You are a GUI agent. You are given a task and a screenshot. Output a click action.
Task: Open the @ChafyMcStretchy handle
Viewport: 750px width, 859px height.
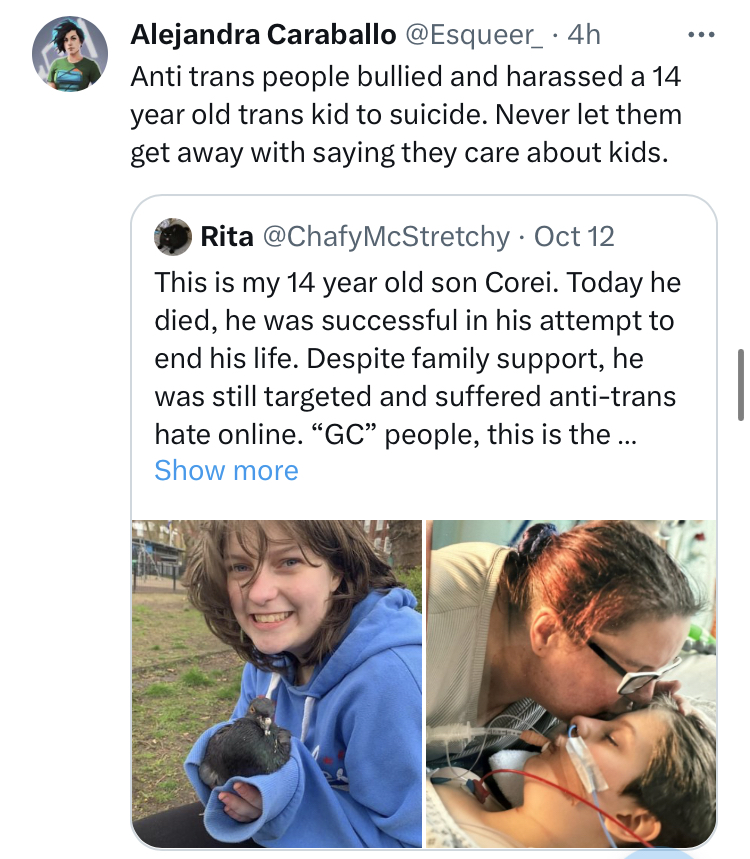point(385,237)
